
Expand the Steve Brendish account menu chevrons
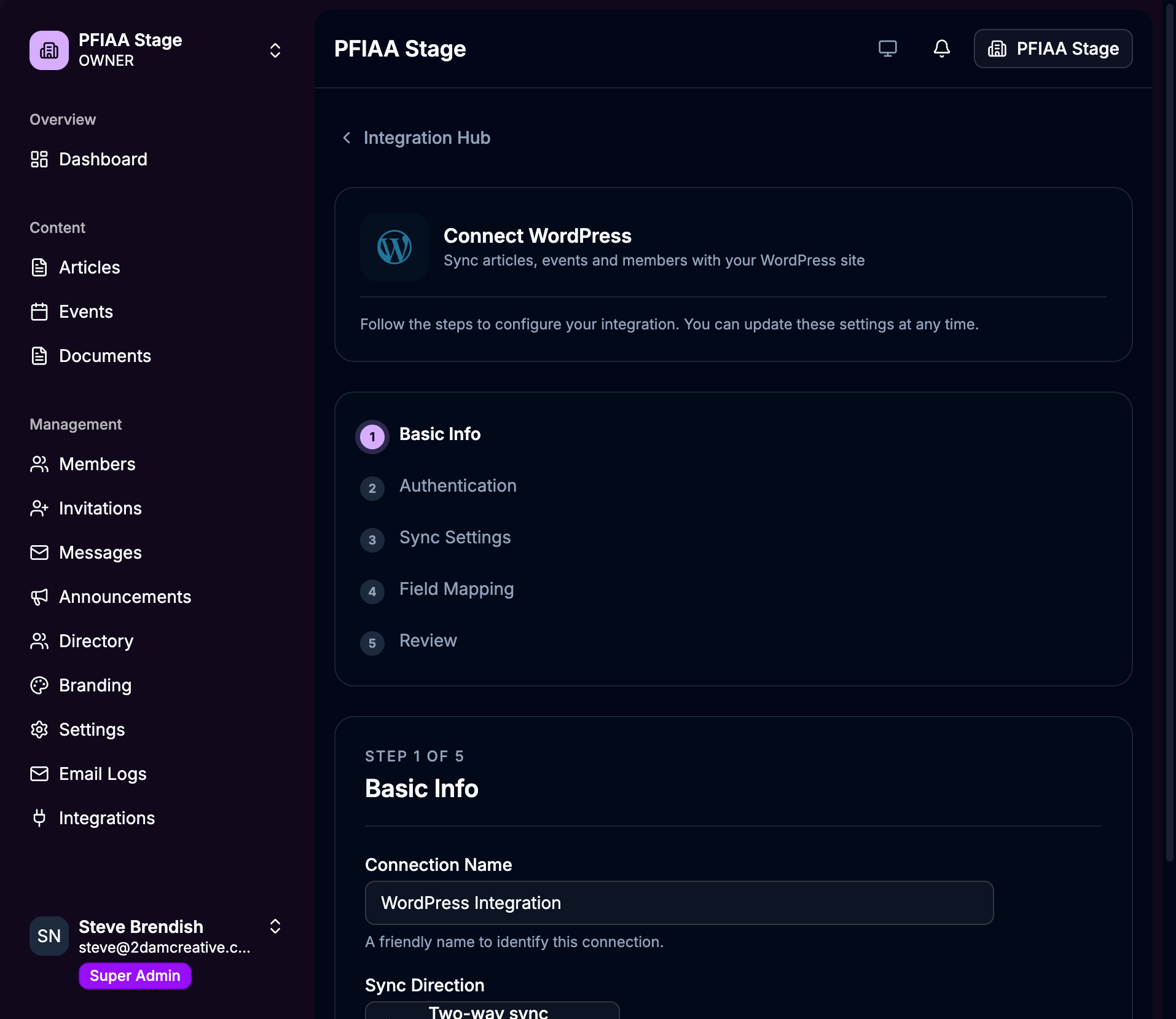coord(275,926)
